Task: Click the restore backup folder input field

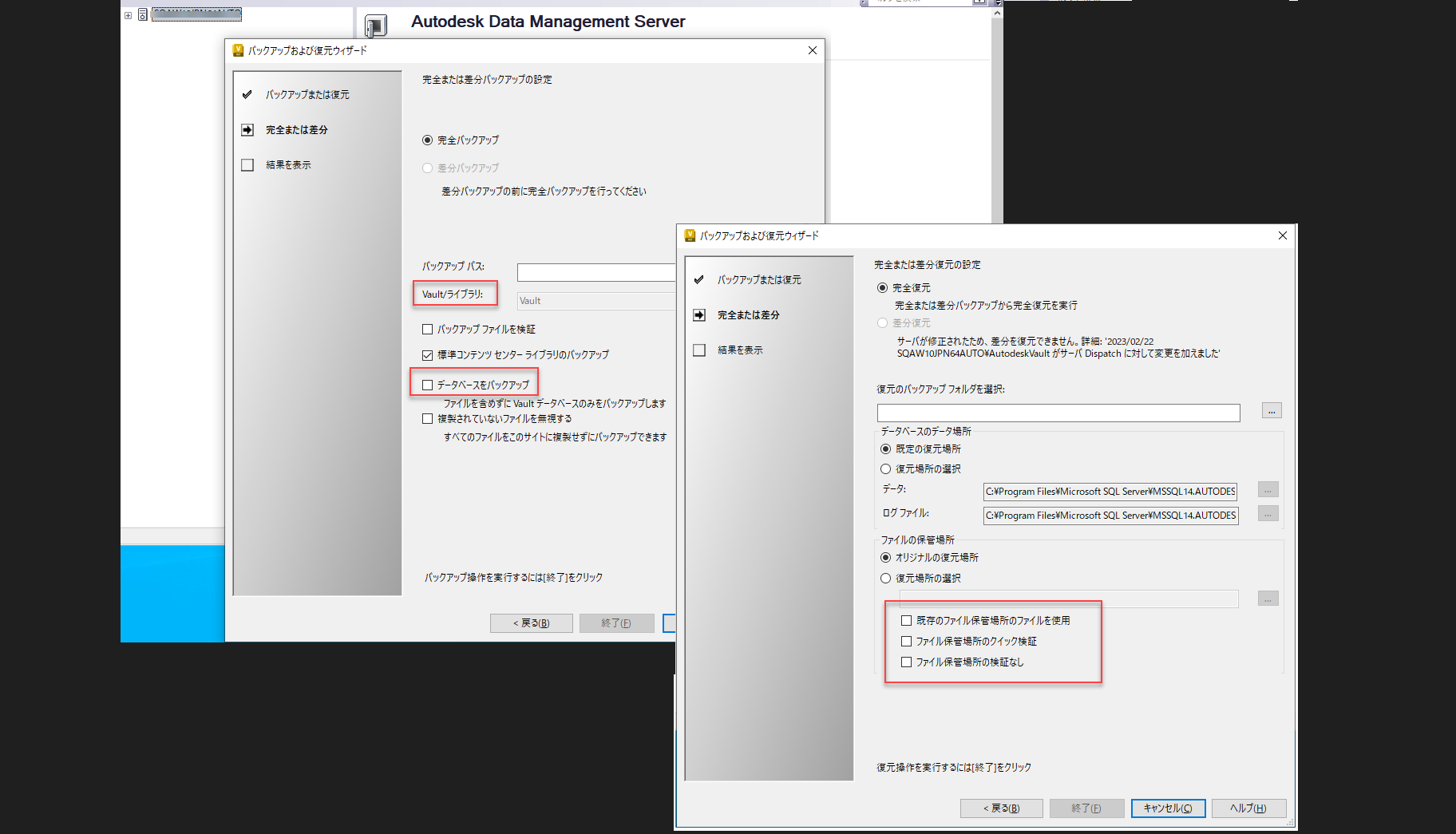Action: (1058, 413)
